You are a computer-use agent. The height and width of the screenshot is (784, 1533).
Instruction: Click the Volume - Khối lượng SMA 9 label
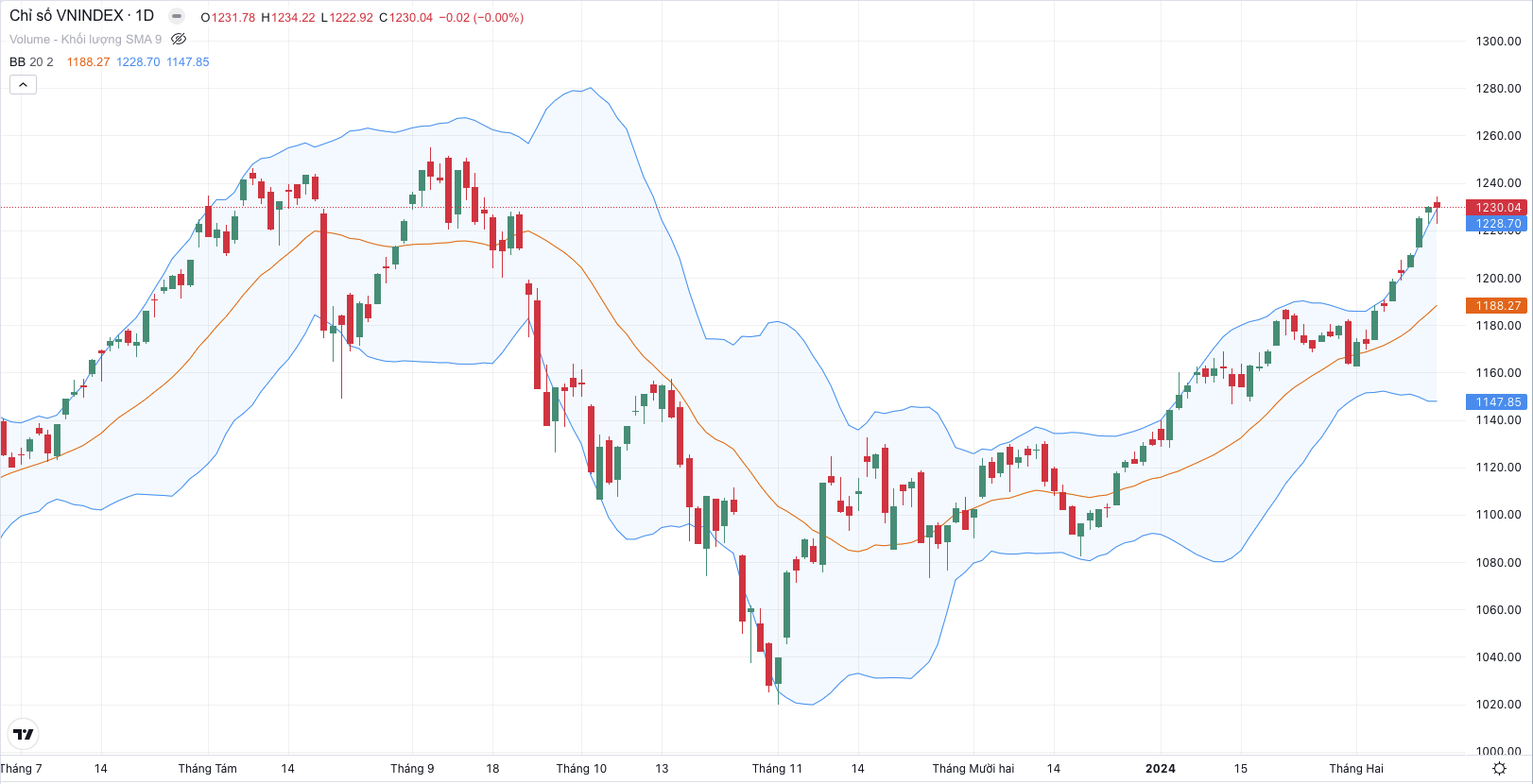[x=85, y=40]
